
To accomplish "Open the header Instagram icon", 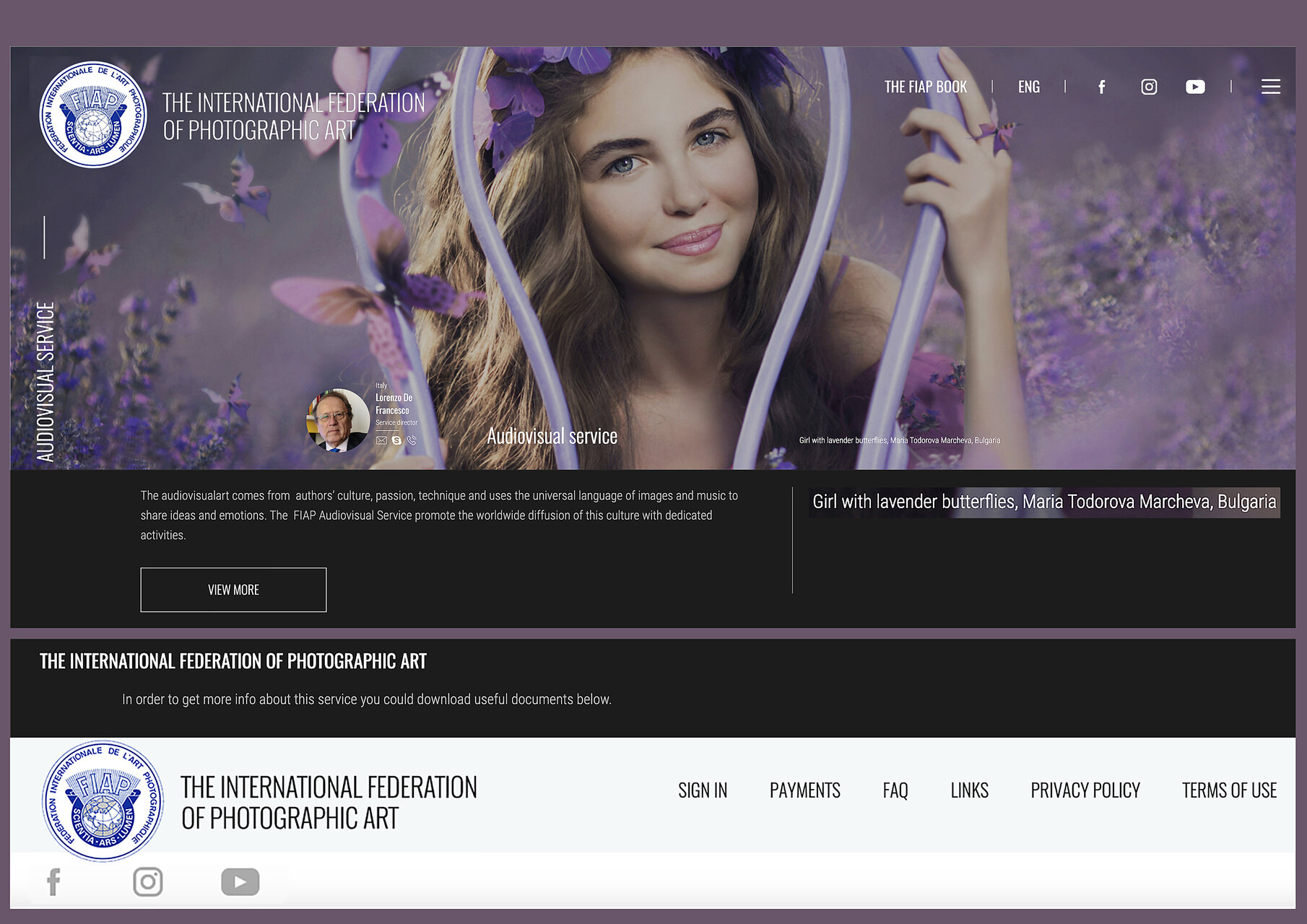I will [x=1148, y=87].
